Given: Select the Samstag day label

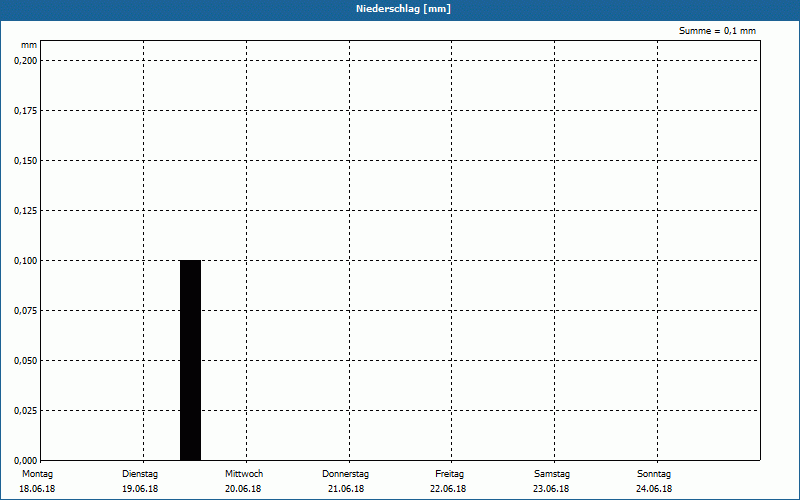Looking at the screenshot, I should (x=552, y=474).
